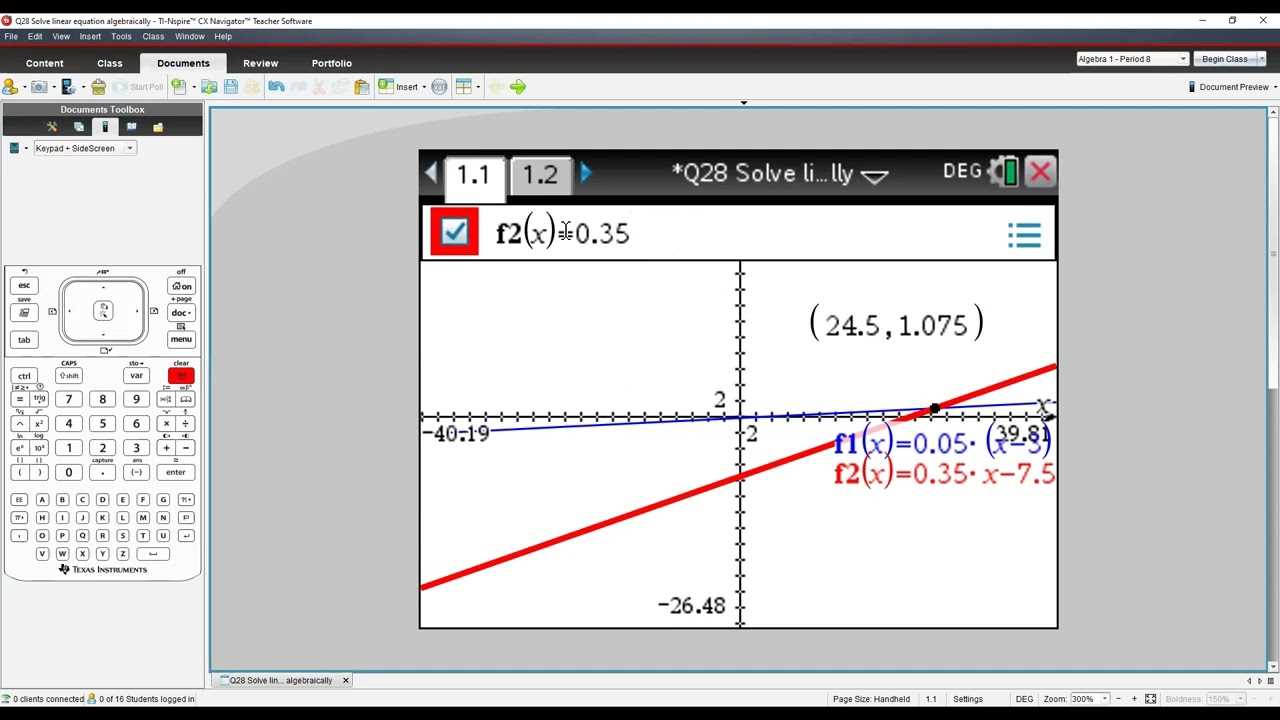Viewport: 1280px width, 720px height.
Task: Click the zoom in plus button
Action: pyautogui.click(x=1135, y=699)
